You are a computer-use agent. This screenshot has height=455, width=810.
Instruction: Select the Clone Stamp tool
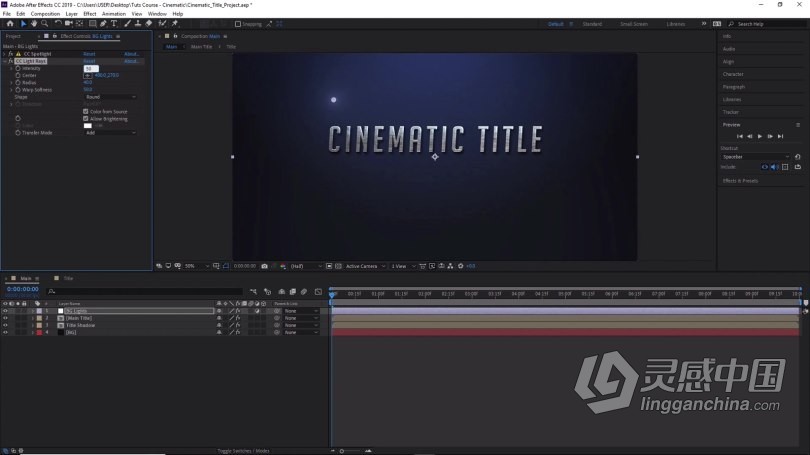coord(138,24)
